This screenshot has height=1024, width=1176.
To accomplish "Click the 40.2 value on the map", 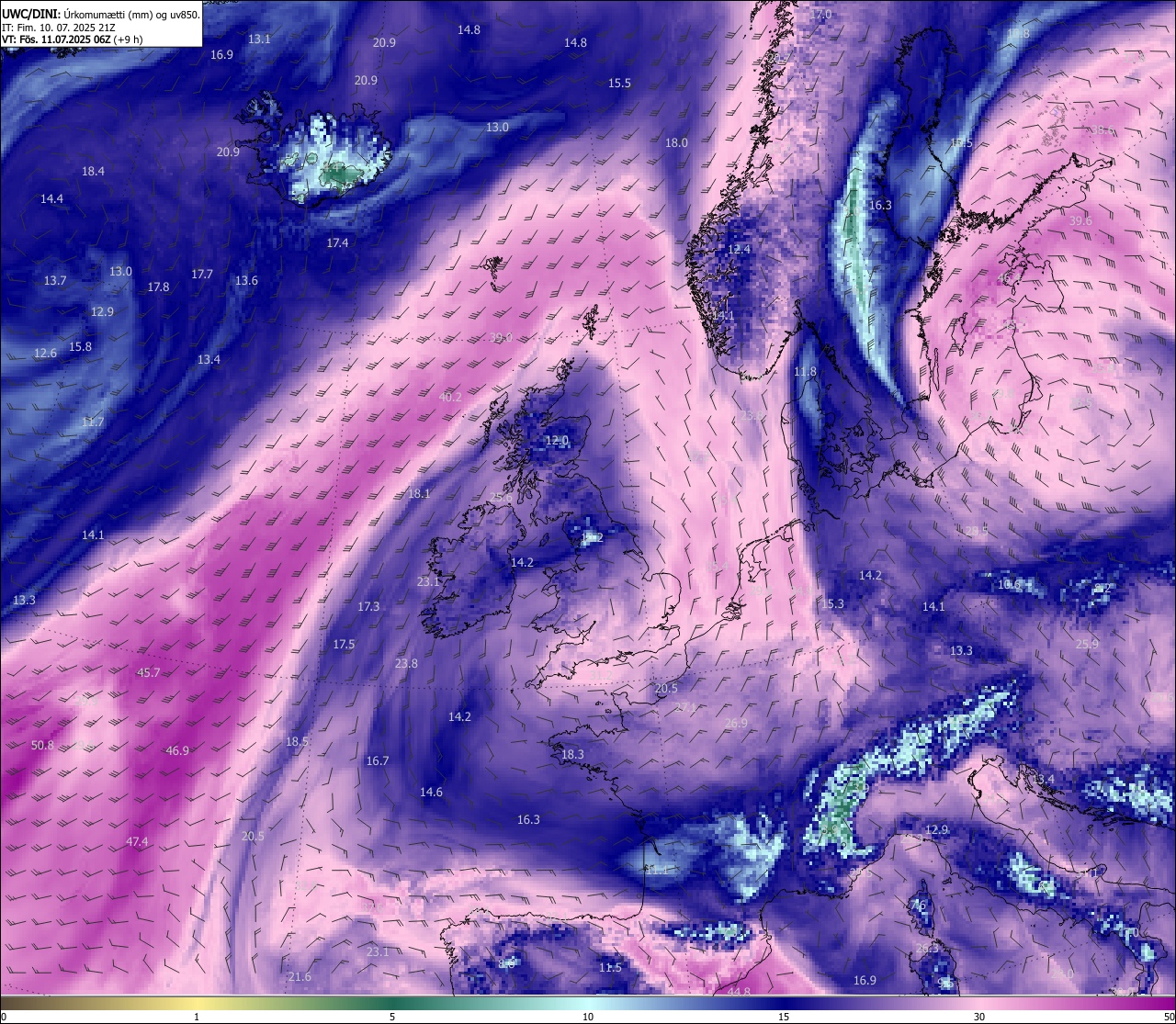I will [450, 397].
